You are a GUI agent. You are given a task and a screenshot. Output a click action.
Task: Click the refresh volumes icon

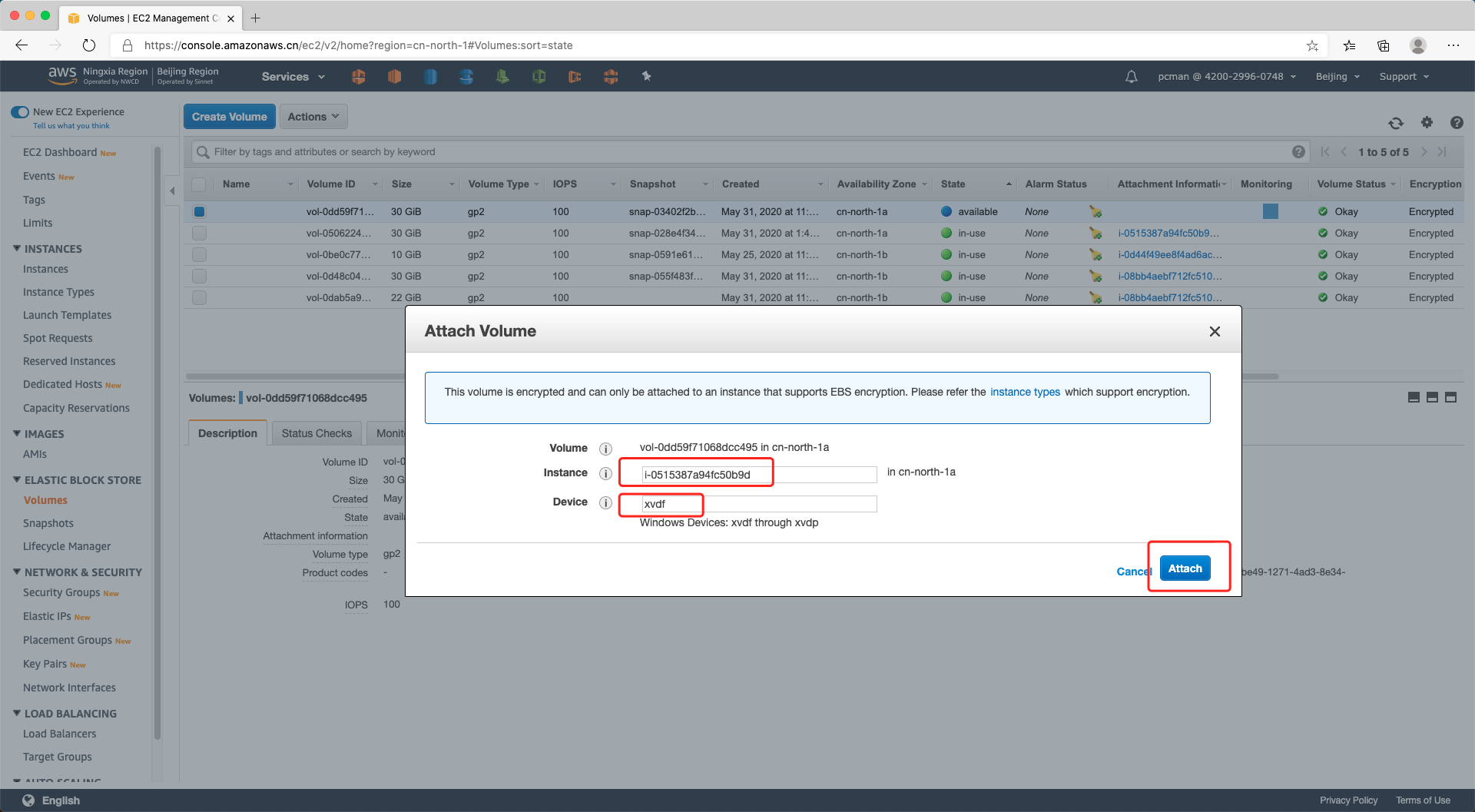tap(1396, 123)
